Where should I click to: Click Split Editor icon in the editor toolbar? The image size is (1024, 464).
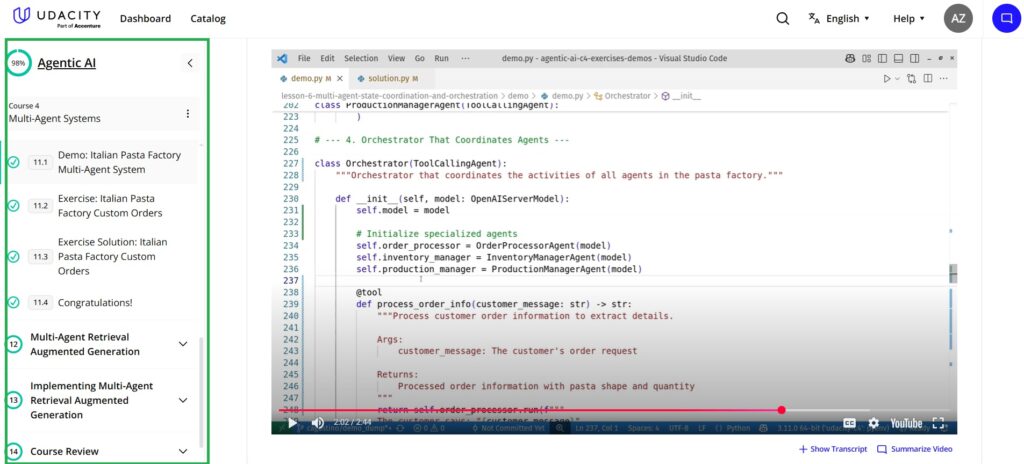pos(927,79)
